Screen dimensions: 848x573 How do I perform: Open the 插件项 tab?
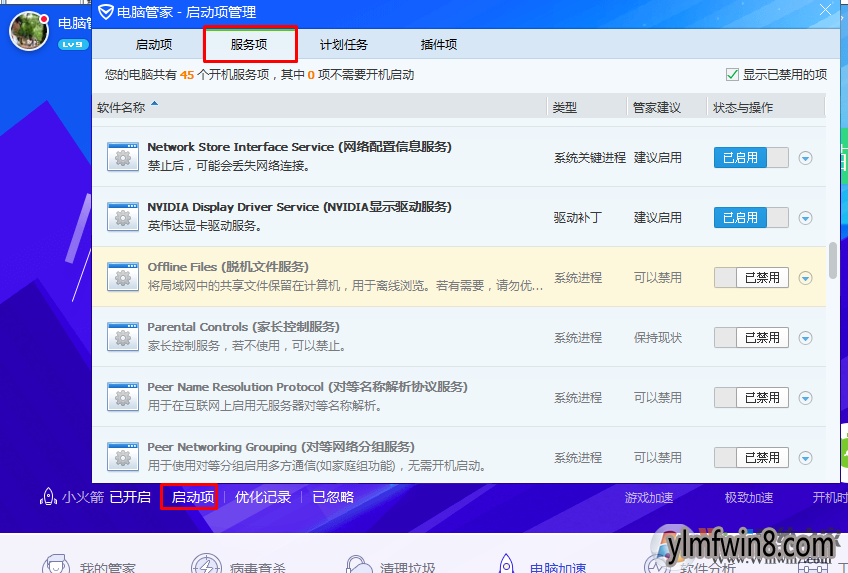tap(439, 44)
